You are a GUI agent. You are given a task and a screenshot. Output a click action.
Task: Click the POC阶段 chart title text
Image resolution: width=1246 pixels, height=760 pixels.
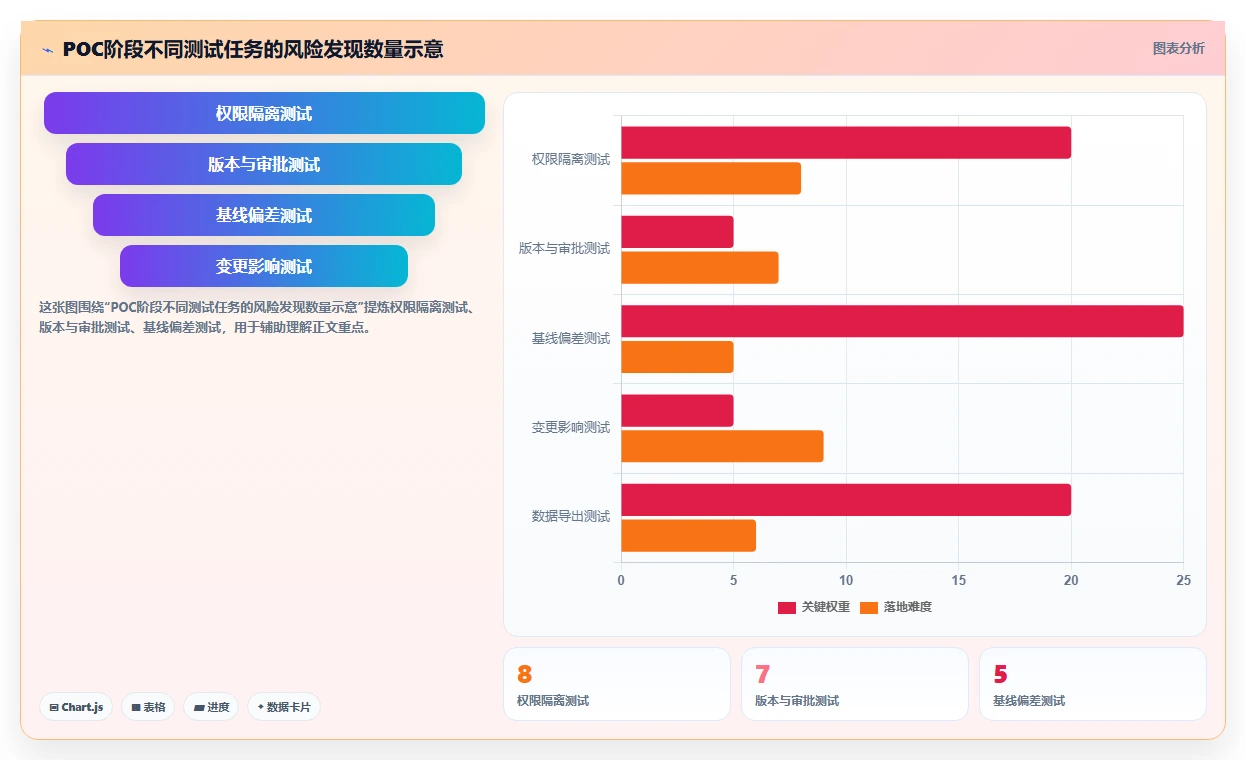(253, 49)
